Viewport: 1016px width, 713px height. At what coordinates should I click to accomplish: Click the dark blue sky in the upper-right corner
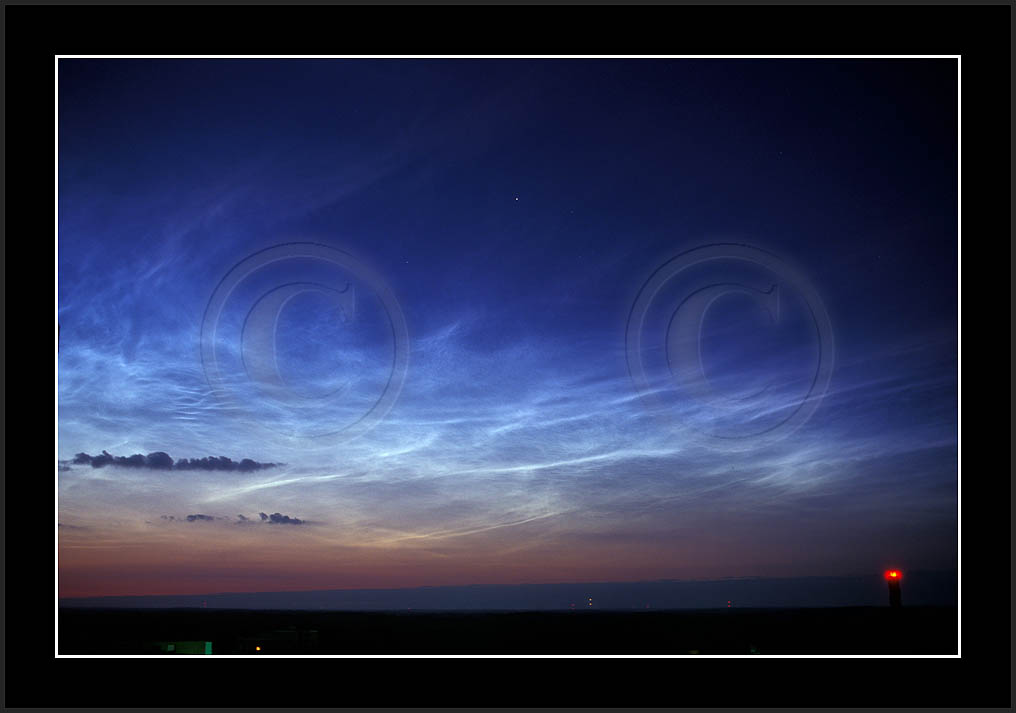click(x=900, y=100)
